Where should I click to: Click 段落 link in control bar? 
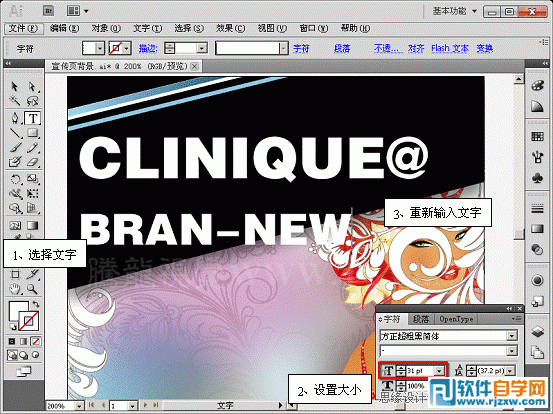(x=342, y=48)
